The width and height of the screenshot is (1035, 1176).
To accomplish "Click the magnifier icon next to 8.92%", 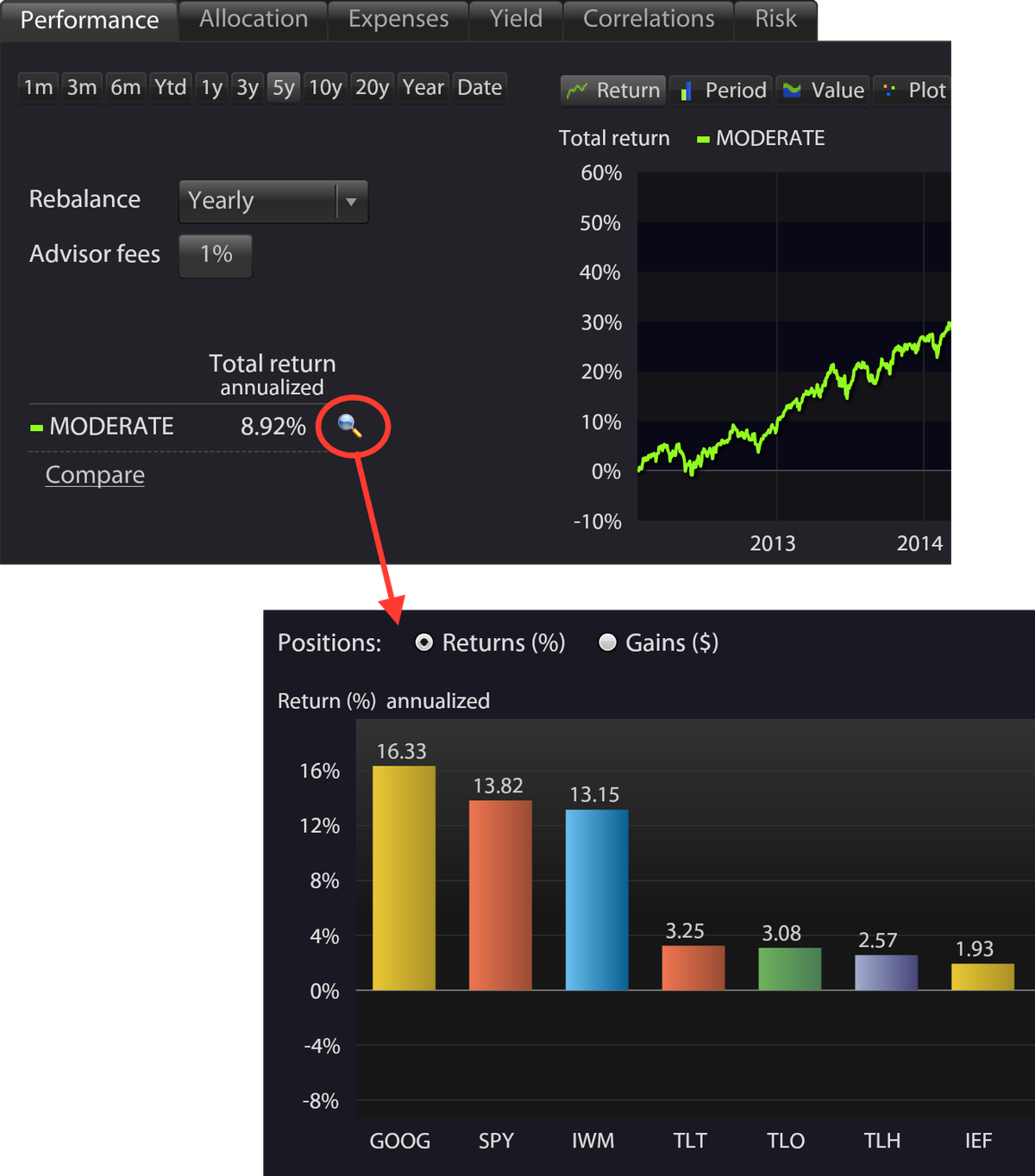I will [349, 425].
